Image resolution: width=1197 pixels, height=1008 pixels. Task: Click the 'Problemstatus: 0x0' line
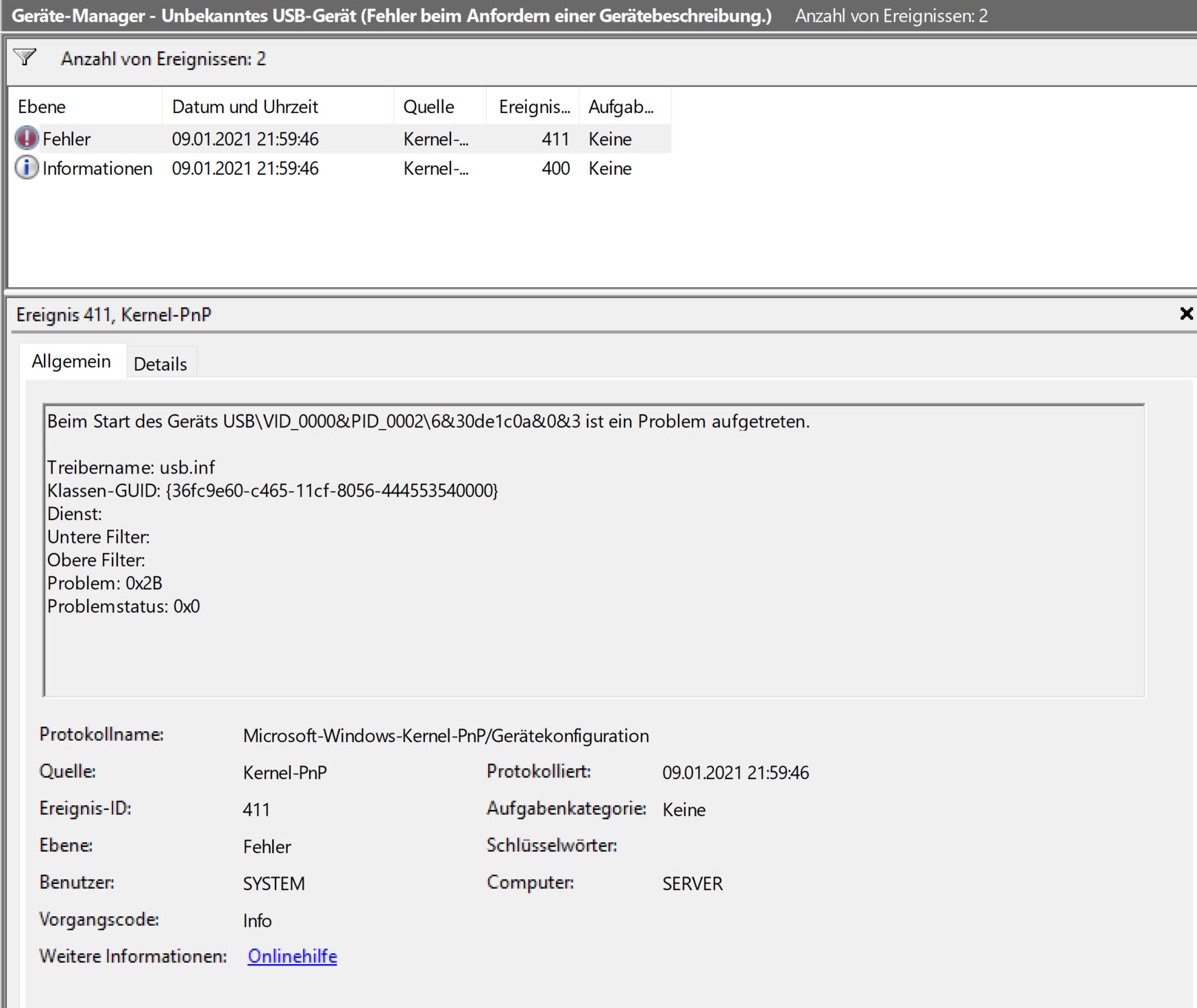coord(123,606)
